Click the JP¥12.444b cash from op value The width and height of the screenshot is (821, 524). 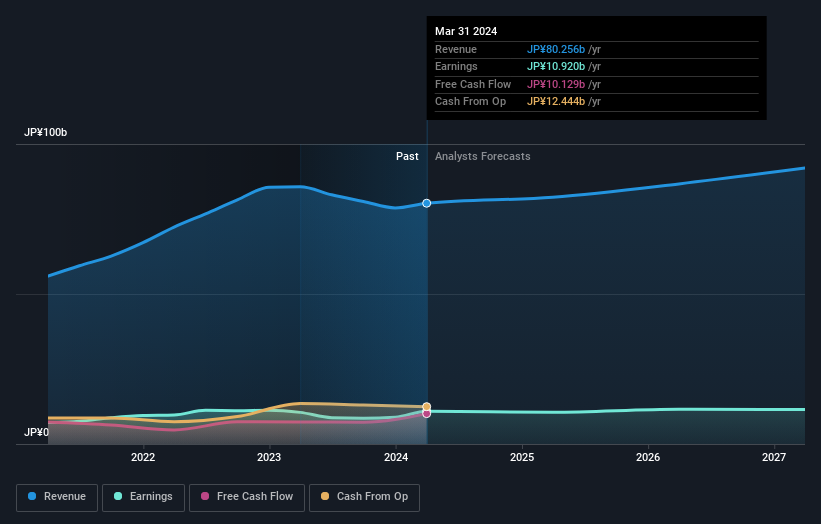556,102
